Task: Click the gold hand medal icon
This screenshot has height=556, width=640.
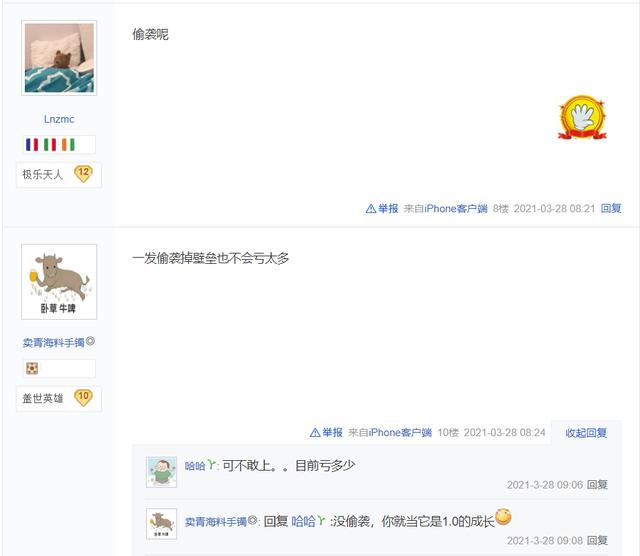Action: point(582,118)
